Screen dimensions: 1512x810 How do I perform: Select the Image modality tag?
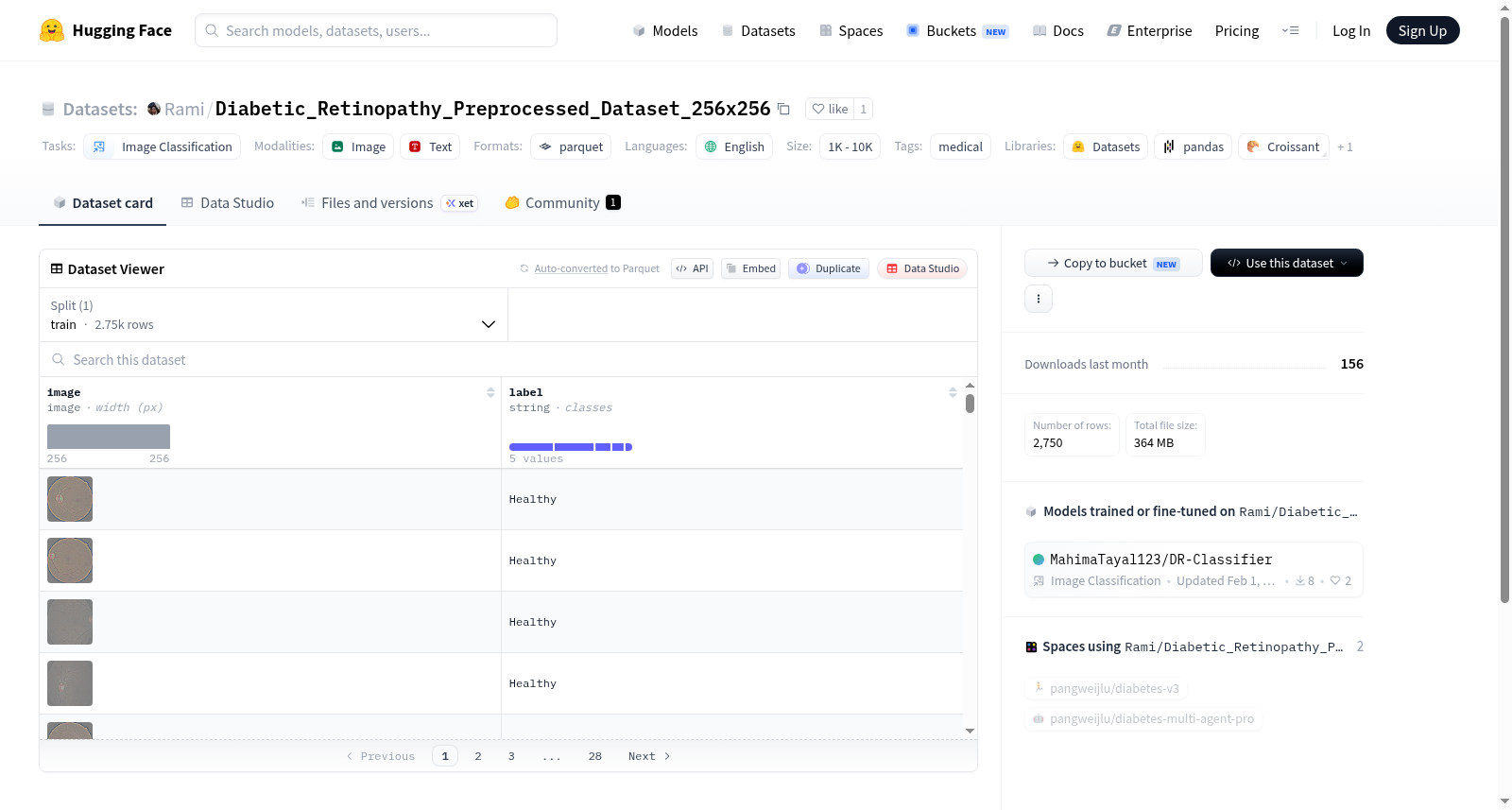358,146
